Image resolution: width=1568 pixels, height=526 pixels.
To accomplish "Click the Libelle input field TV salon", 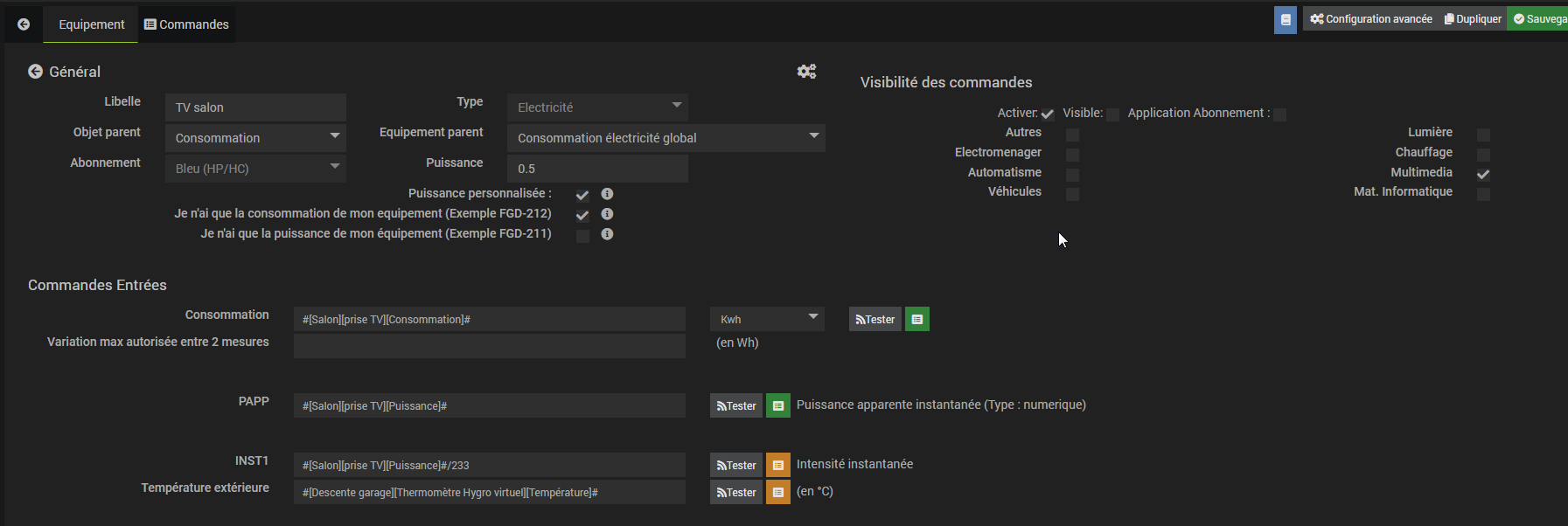I will [255, 107].
